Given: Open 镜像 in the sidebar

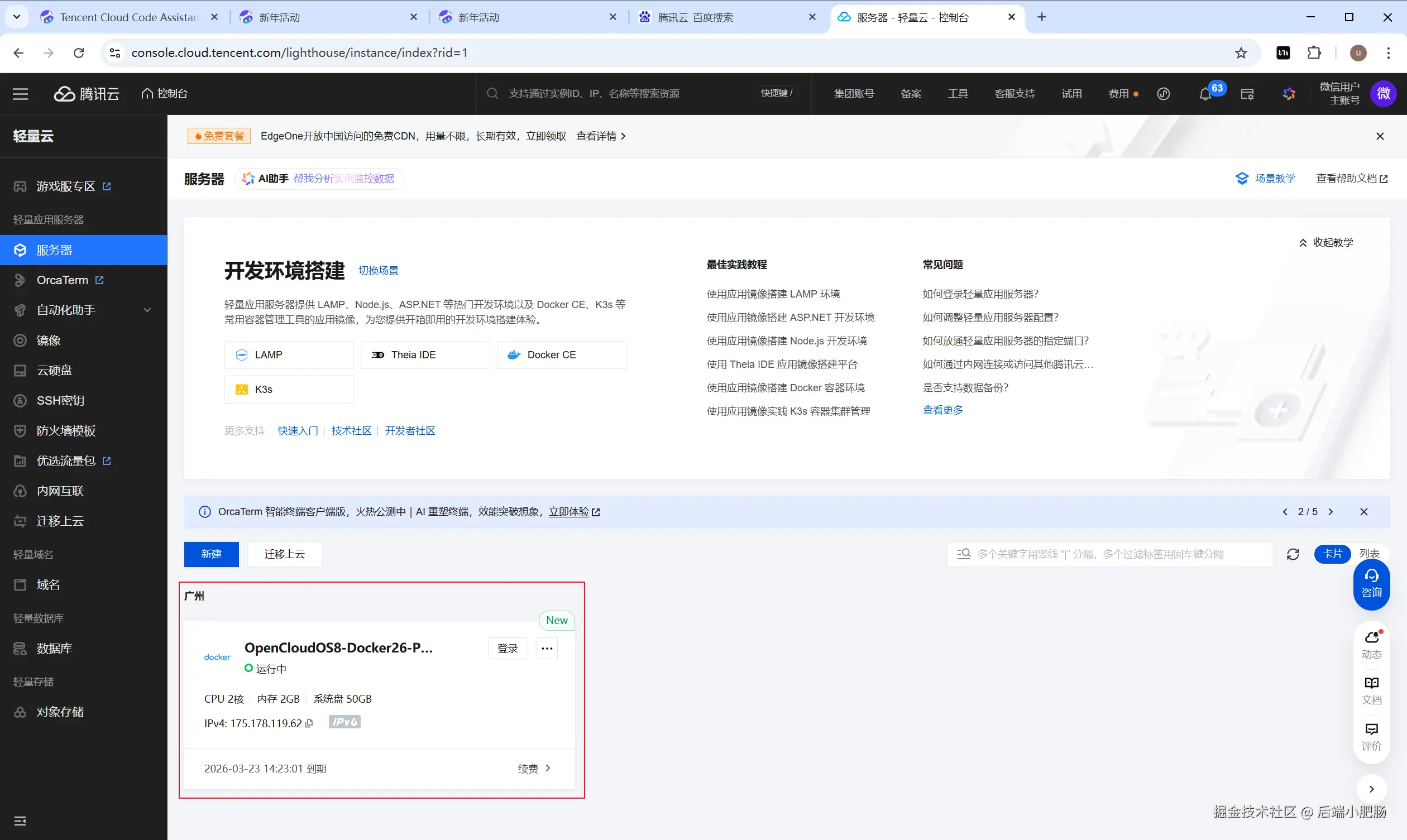Looking at the screenshot, I should 48,340.
